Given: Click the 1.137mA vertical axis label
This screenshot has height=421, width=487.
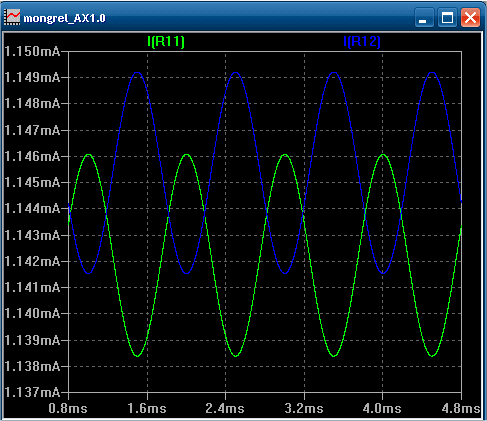Looking at the screenshot, I should click(32, 392).
